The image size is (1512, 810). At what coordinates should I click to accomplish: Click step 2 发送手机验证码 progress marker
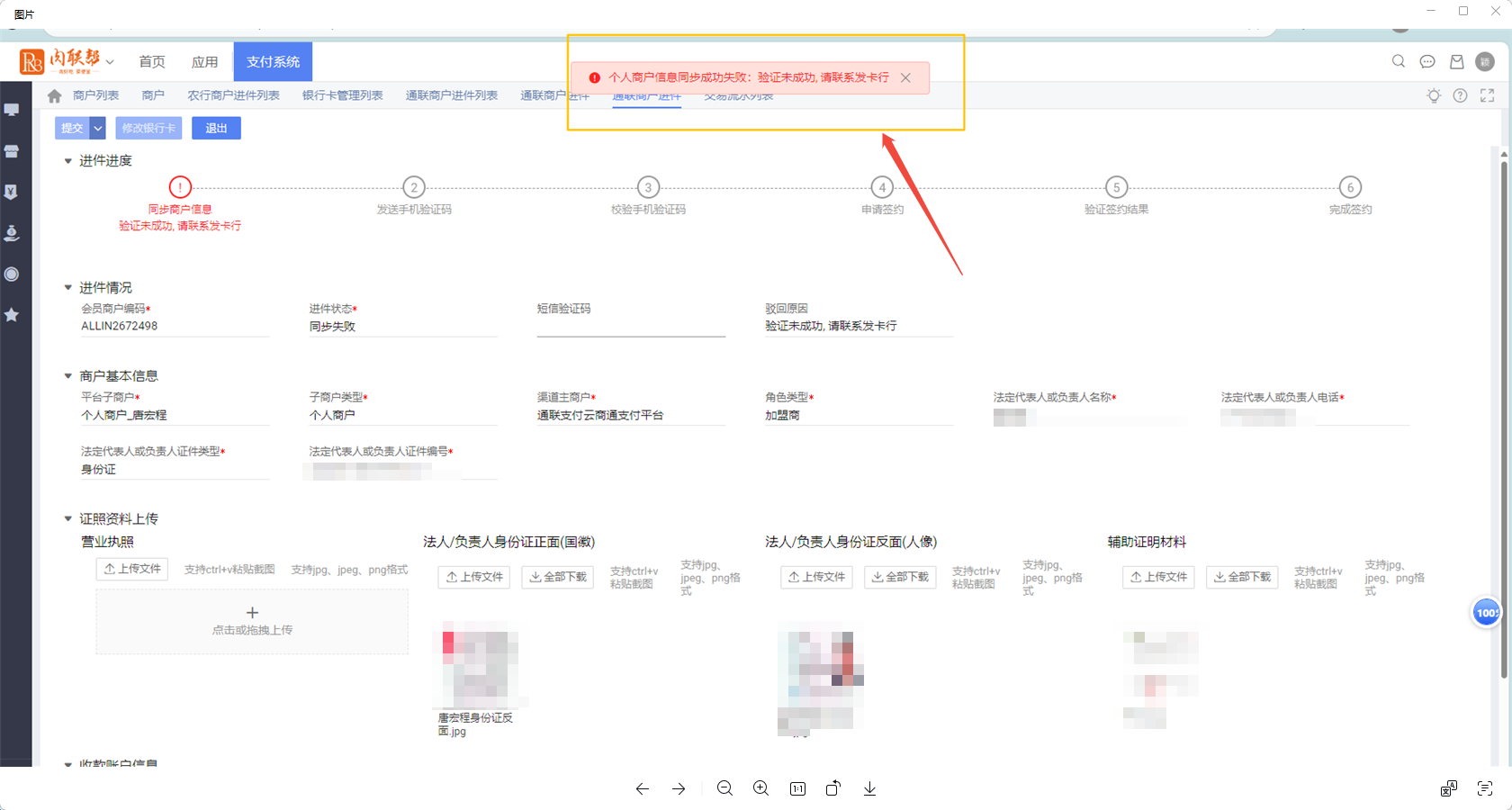pos(414,187)
